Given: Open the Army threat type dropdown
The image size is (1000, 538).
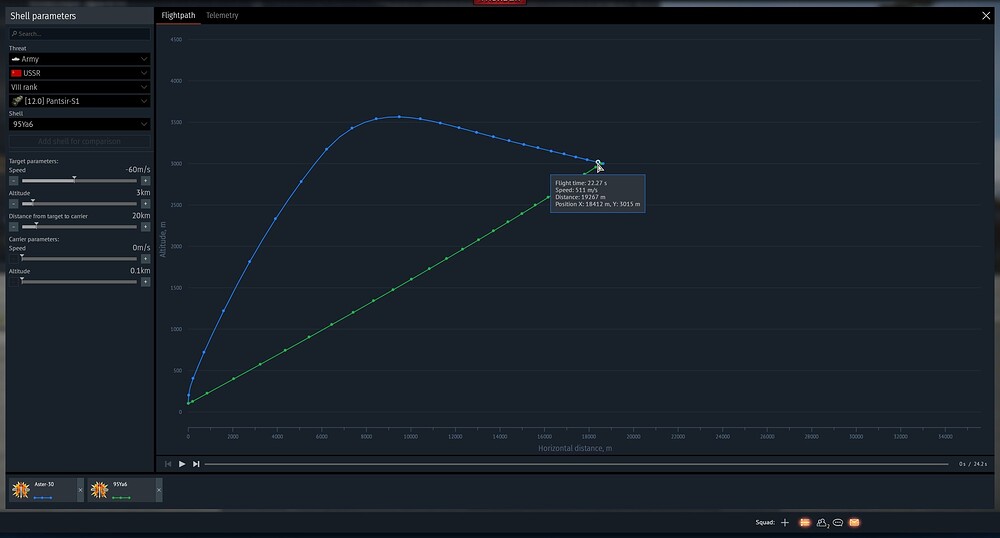Looking at the screenshot, I should [x=80, y=59].
